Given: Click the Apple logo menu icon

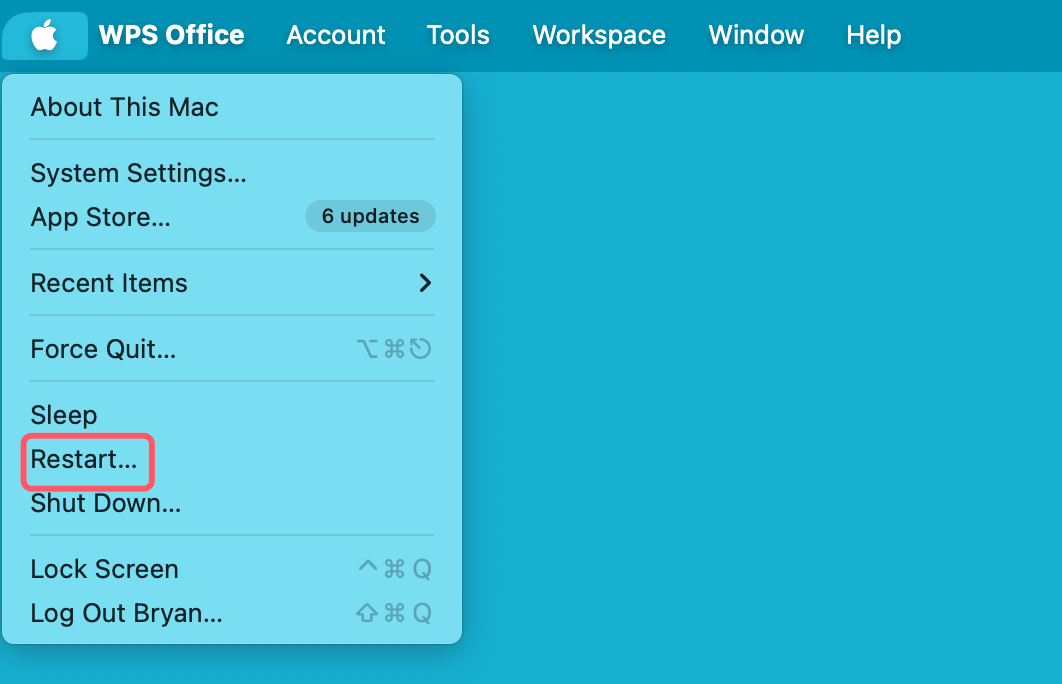Looking at the screenshot, I should click(44, 36).
